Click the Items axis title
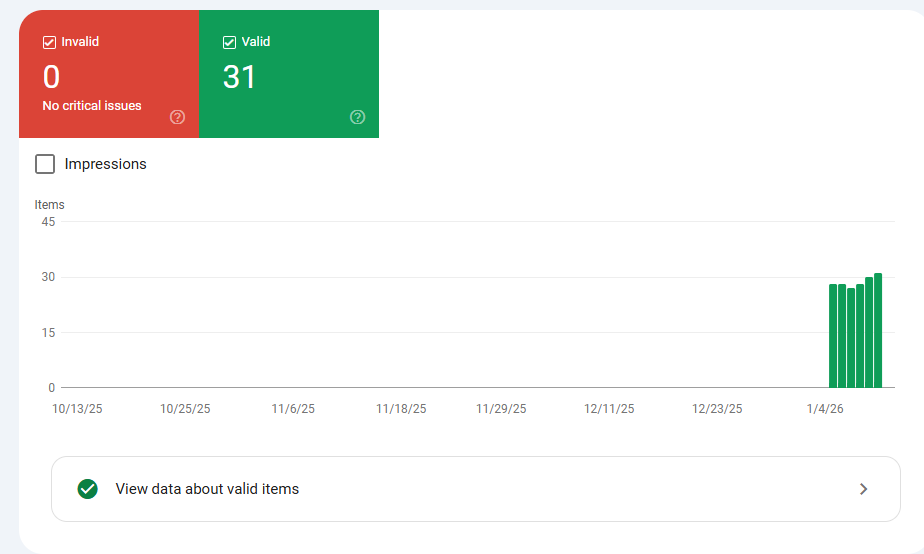The width and height of the screenshot is (924, 554). pos(50,205)
